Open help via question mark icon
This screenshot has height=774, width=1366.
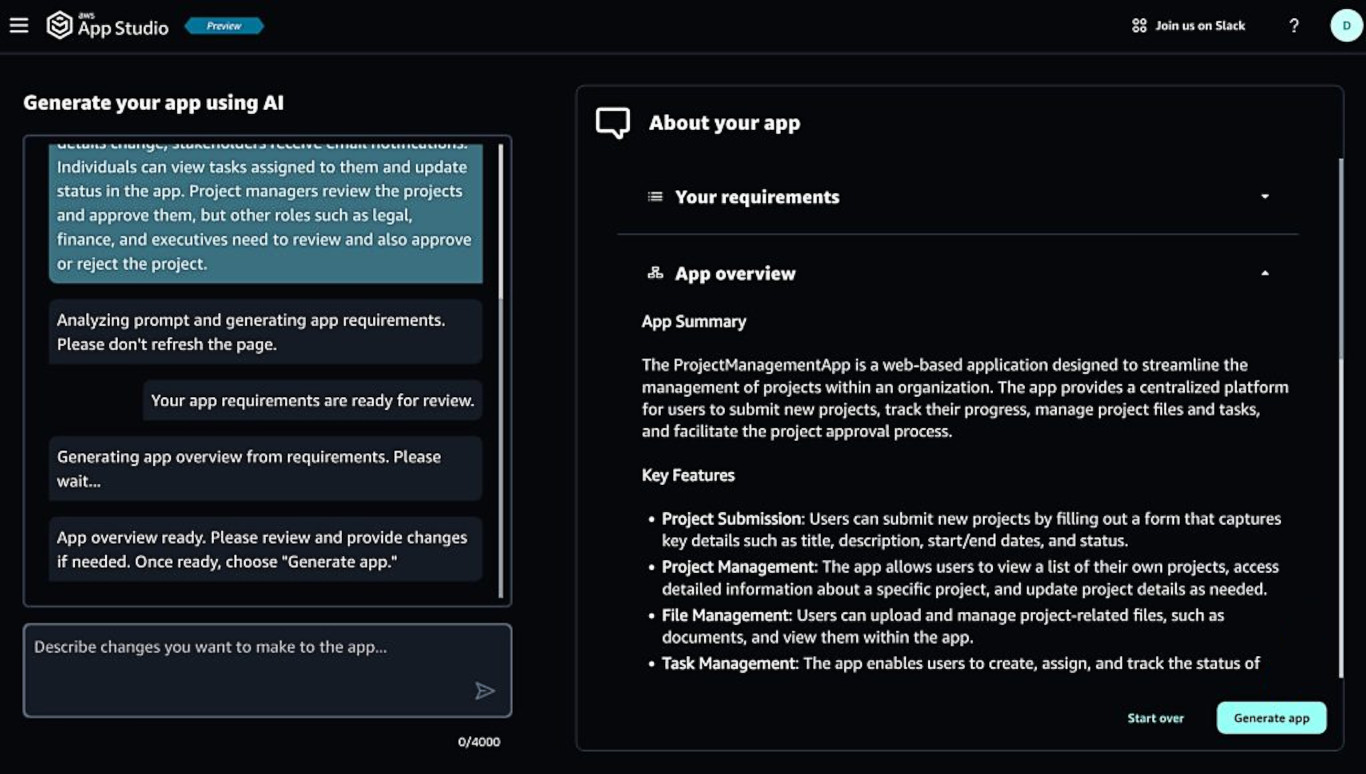pos(1294,26)
